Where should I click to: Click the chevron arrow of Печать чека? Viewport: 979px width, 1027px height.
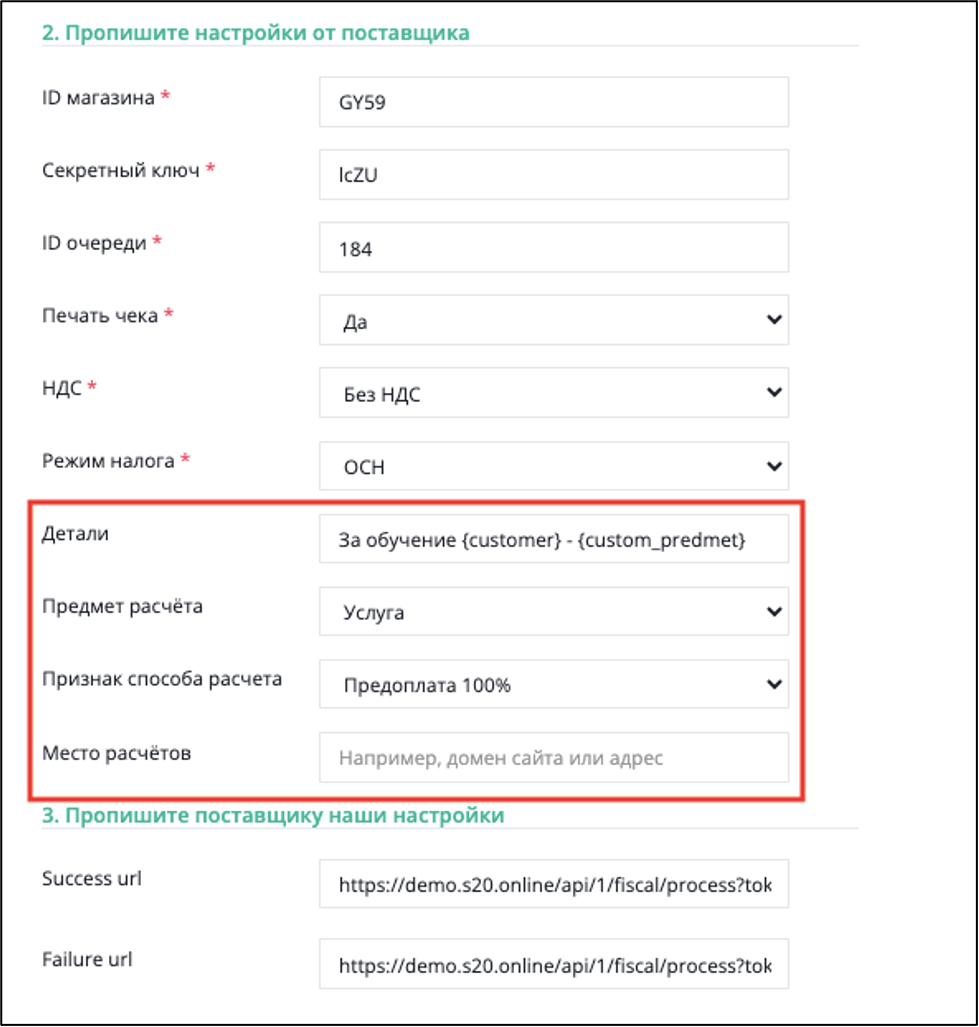[x=774, y=320]
